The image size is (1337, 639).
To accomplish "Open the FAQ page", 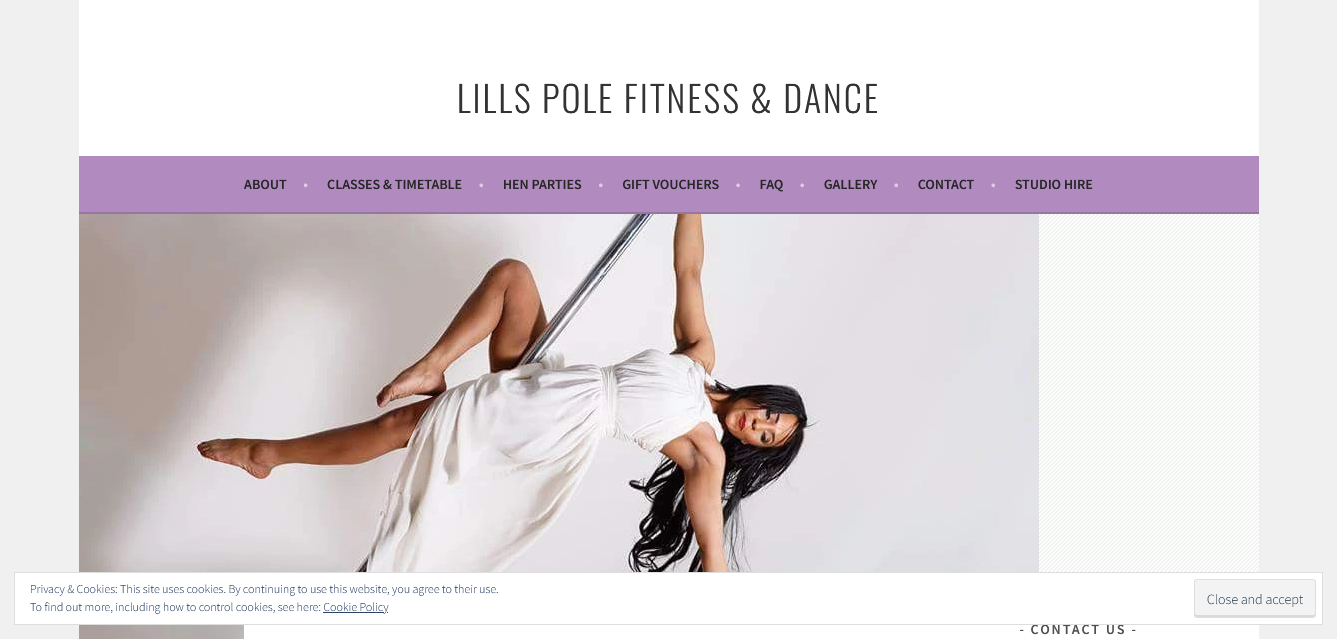I will point(771,185).
